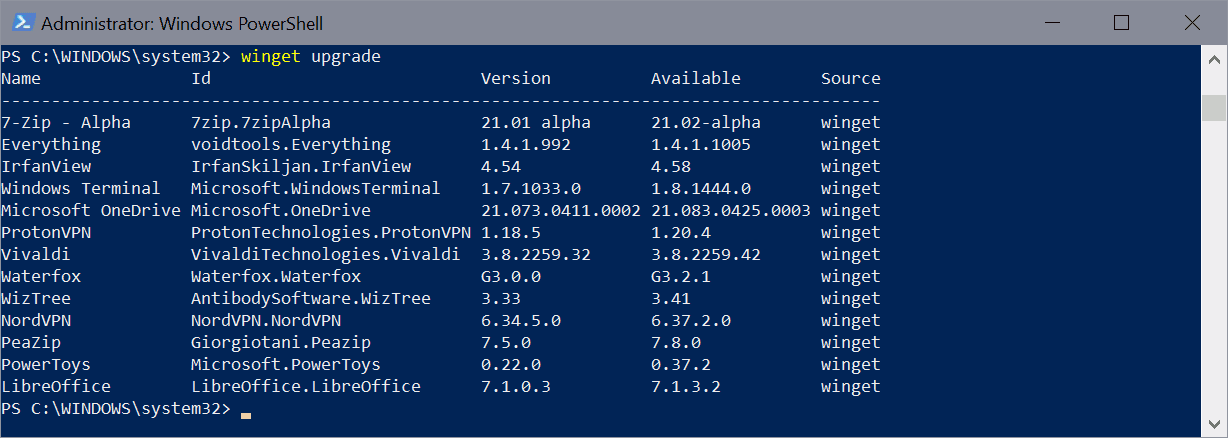Click the PowerToys installed version 0.22.0

[x=510, y=365]
